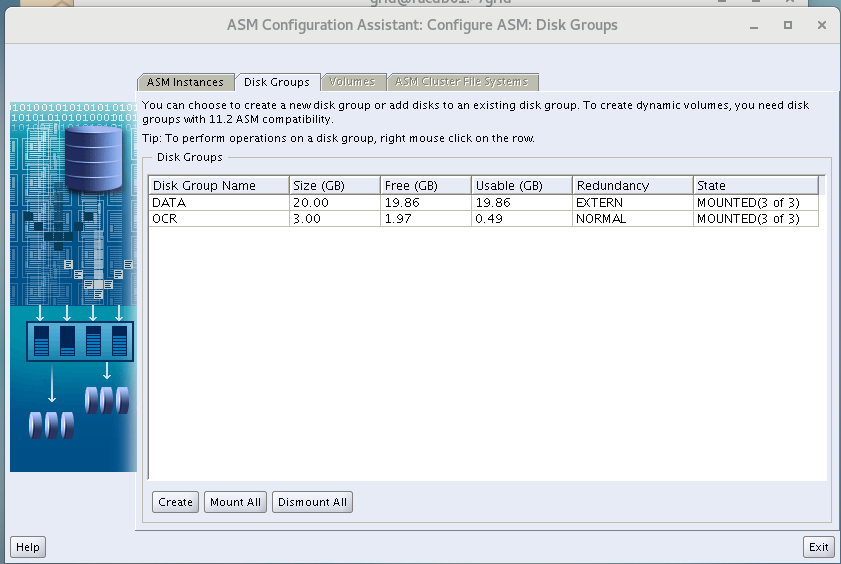
Task: Minimize the ASM Configuration Assistant window
Action: coord(754,25)
